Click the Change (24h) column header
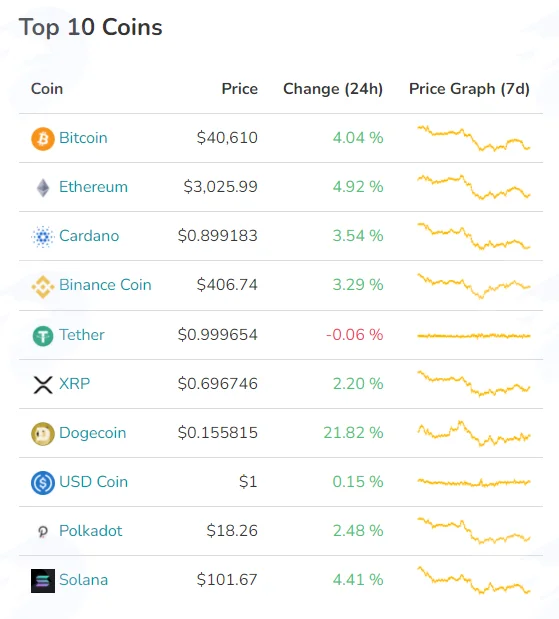 (x=333, y=89)
